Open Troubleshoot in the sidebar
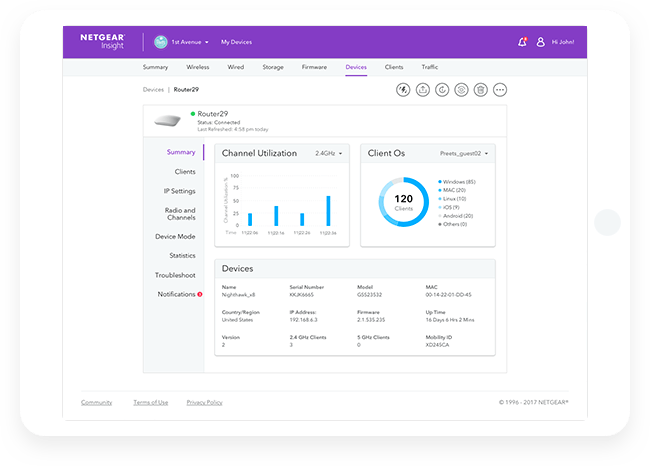This screenshot has width=650, height=466. click(x=175, y=275)
